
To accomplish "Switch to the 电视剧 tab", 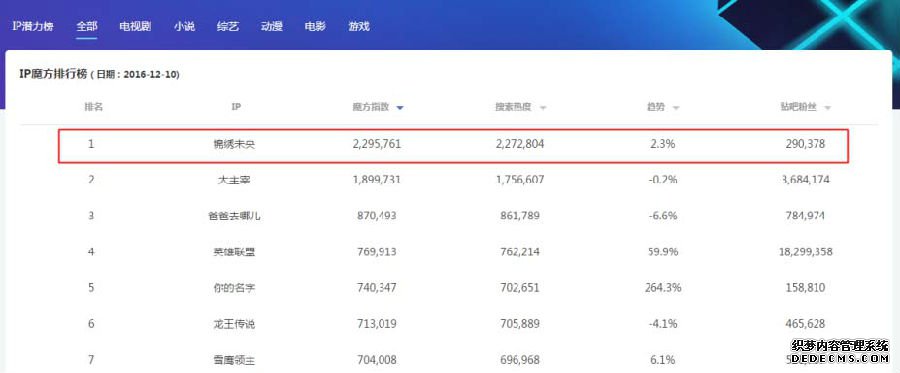I will point(135,26).
